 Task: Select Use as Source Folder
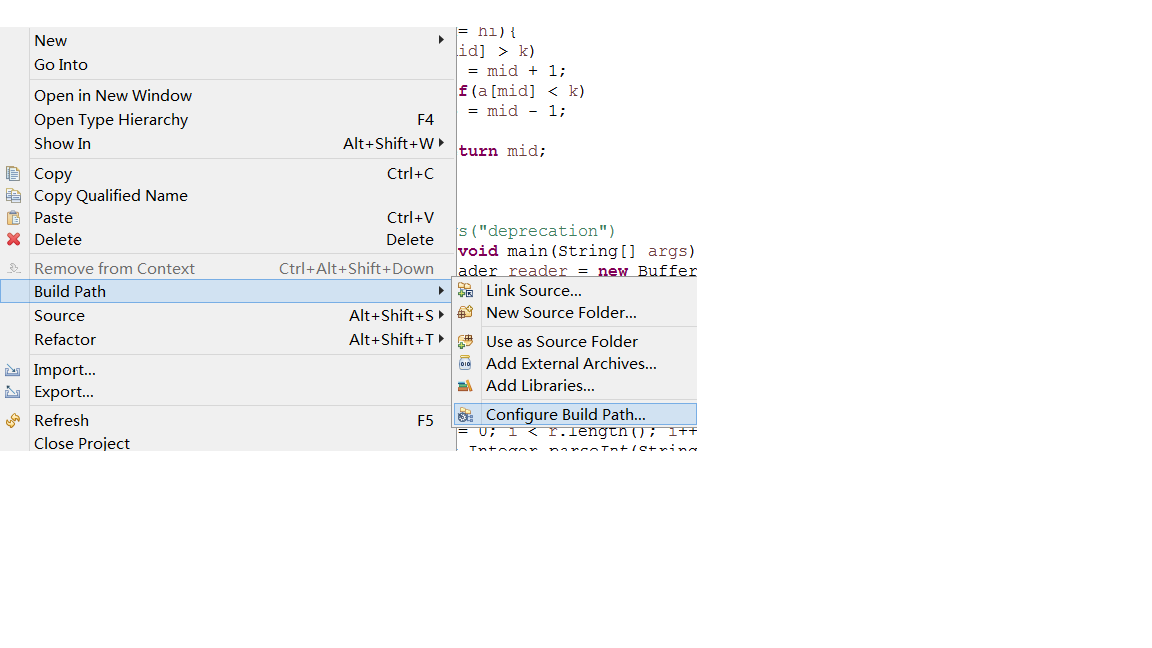[x=575, y=342]
